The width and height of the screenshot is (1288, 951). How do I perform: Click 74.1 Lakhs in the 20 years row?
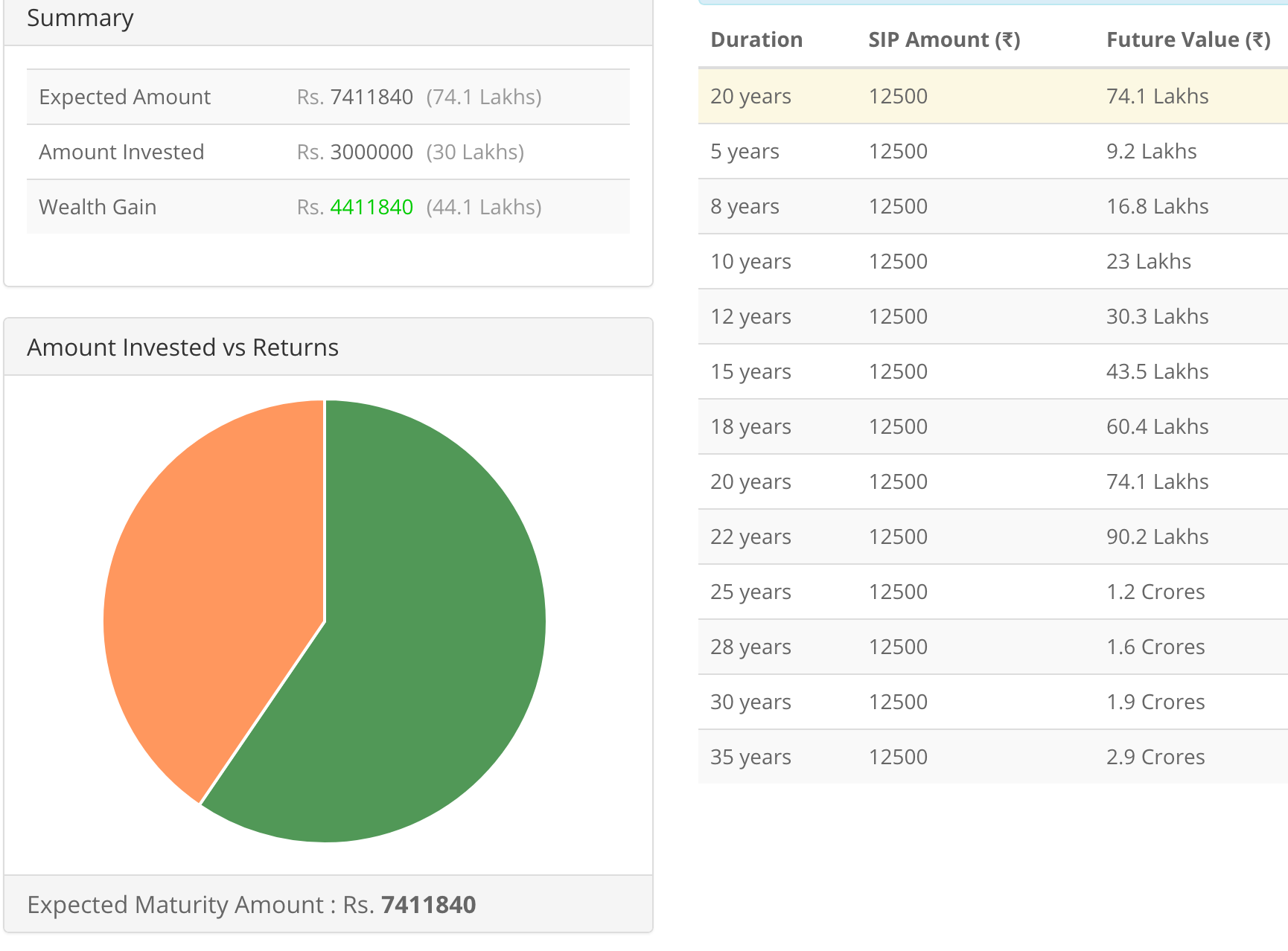(x=1156, y=481)
